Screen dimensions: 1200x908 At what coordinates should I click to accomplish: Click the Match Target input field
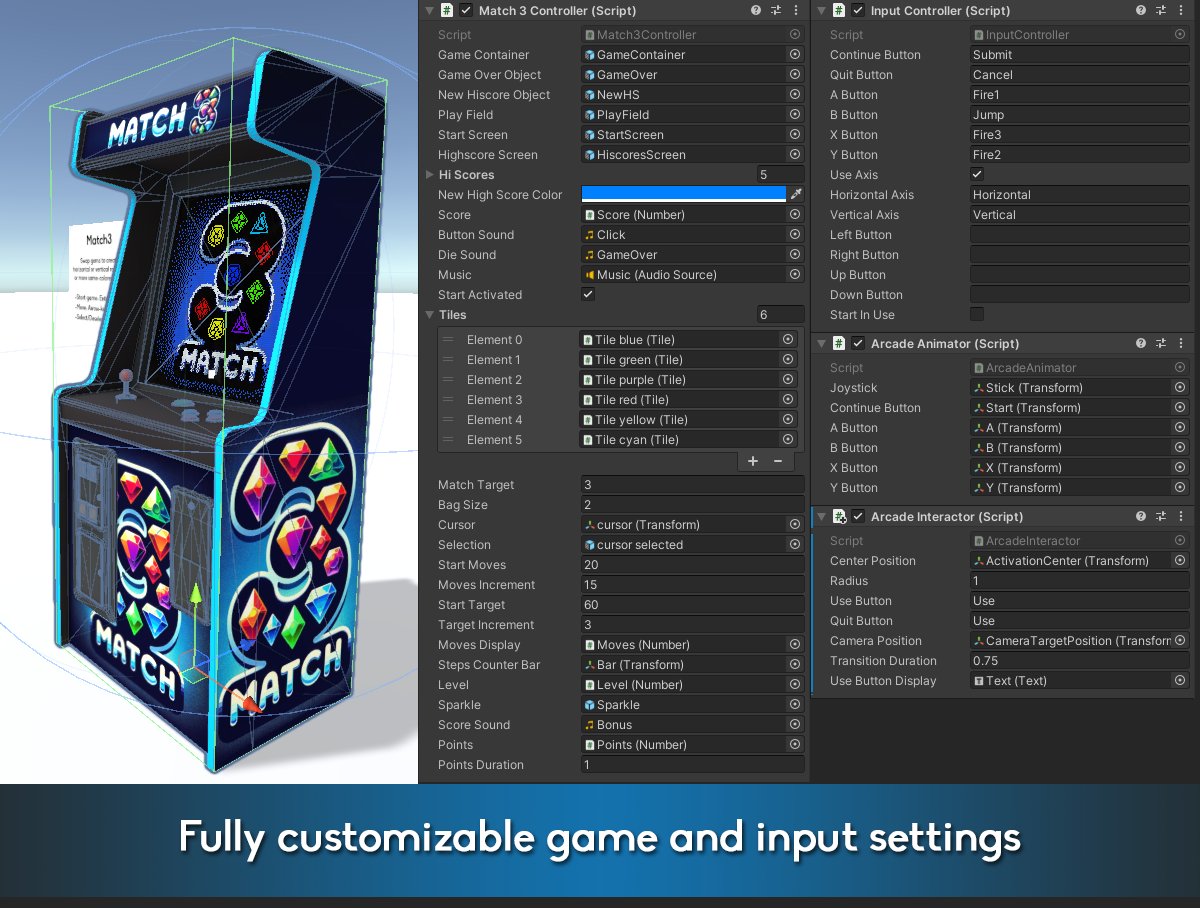[x=692, y=484]
